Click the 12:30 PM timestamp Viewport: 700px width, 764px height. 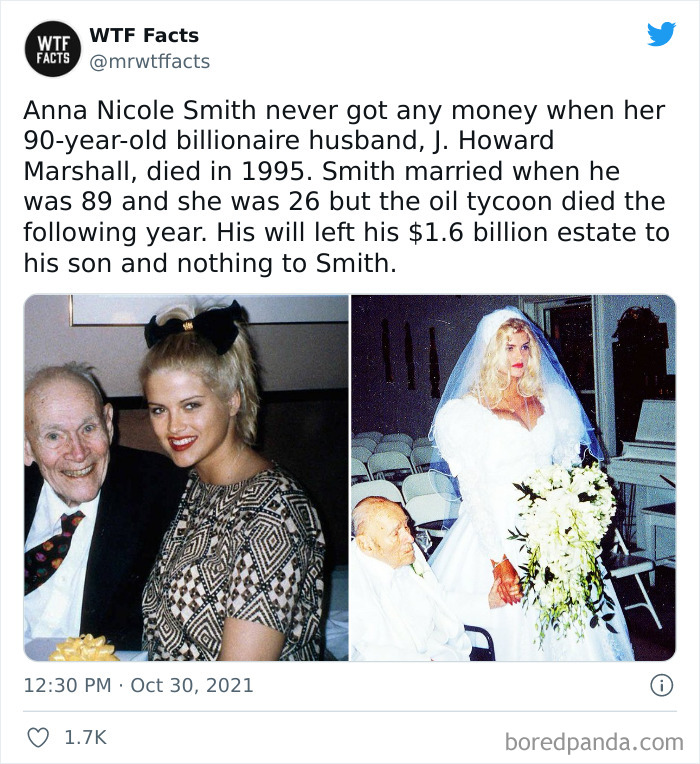pyautogui.click(x=68, y=685)
